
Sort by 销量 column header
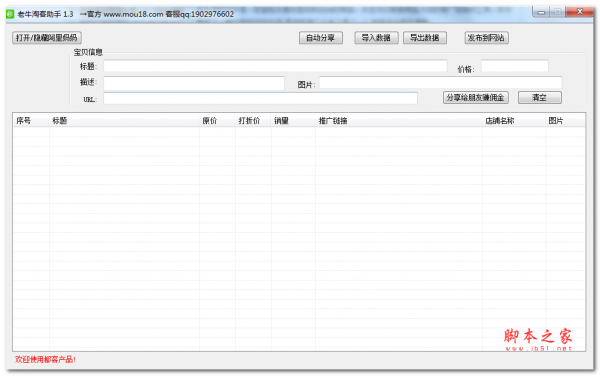(x=293, y=120)
